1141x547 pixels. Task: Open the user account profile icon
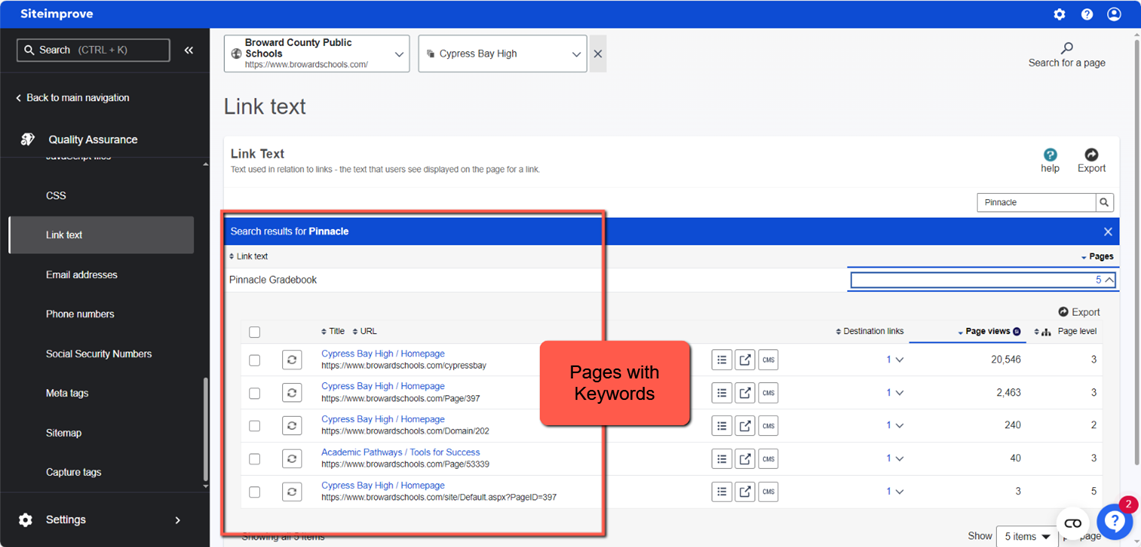pos(1114,14)
